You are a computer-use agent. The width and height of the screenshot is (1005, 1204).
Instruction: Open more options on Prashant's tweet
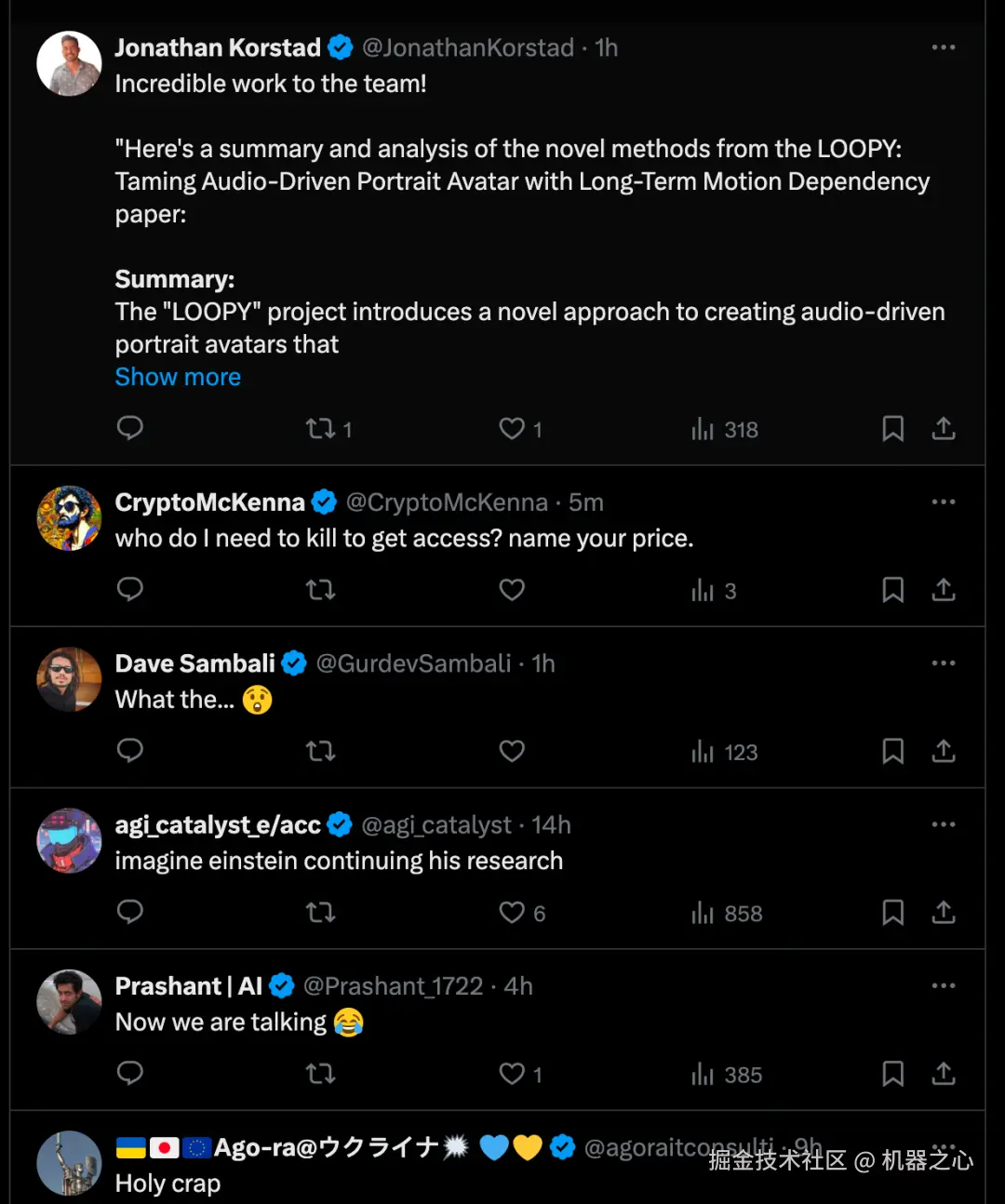tap(944, 985)
